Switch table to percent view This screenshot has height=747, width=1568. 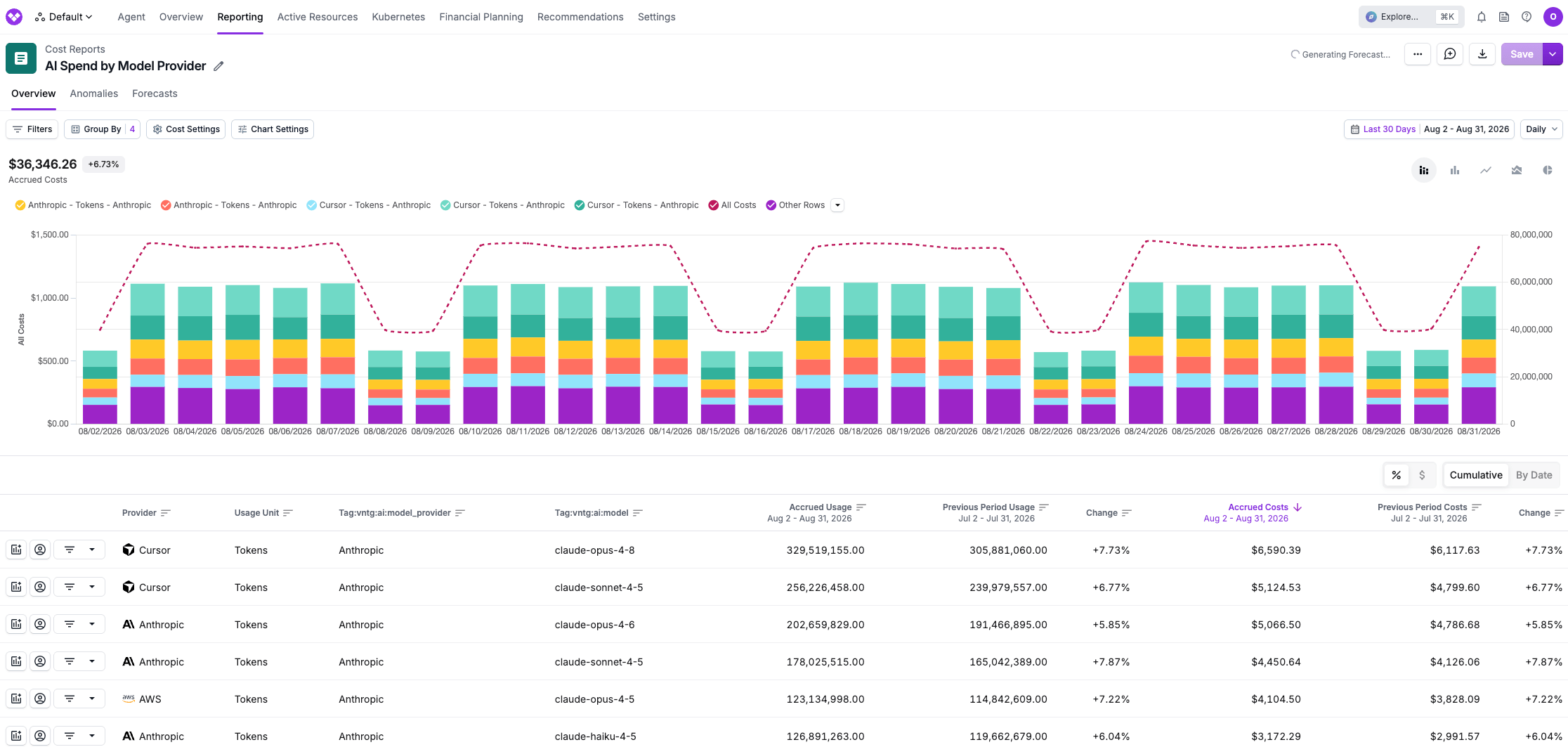[1397, 475]
